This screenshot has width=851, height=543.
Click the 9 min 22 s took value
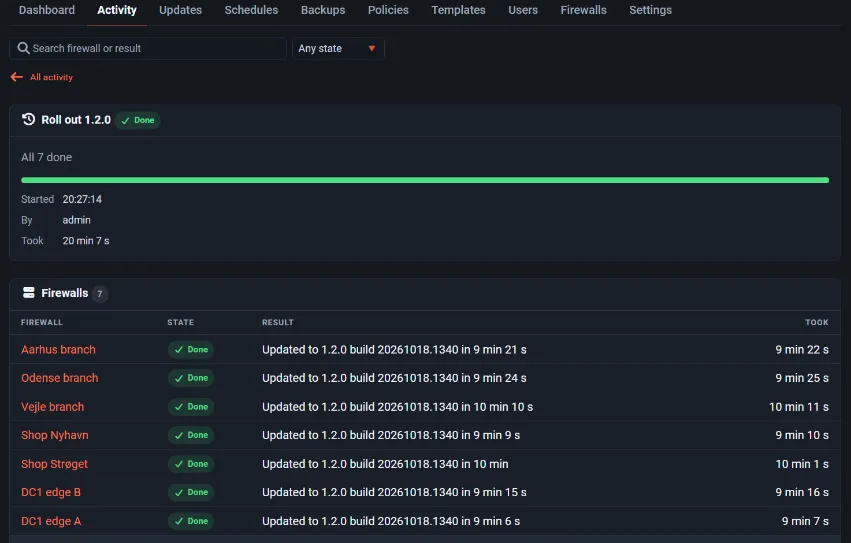[802, 350]
